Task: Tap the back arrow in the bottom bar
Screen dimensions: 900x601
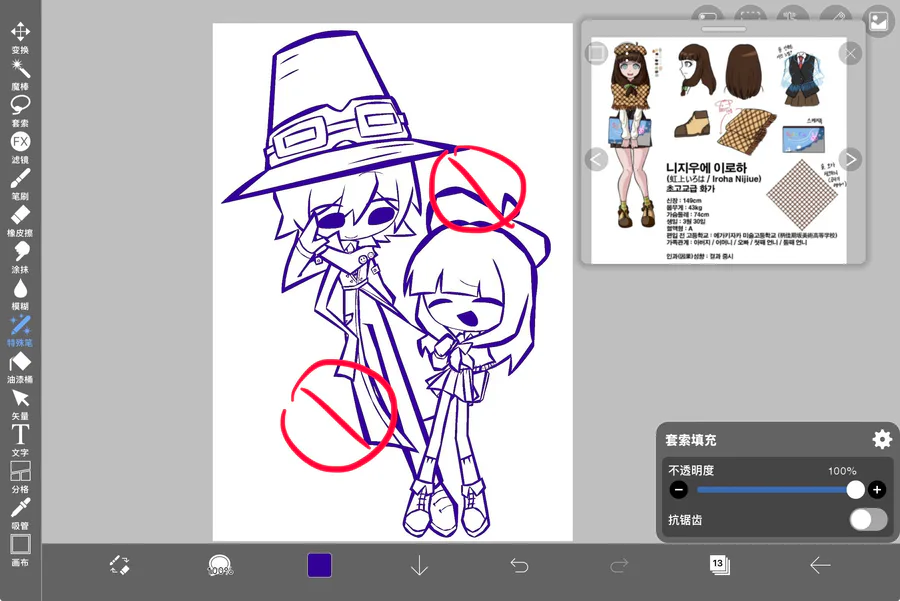Action: pos(820,565)
